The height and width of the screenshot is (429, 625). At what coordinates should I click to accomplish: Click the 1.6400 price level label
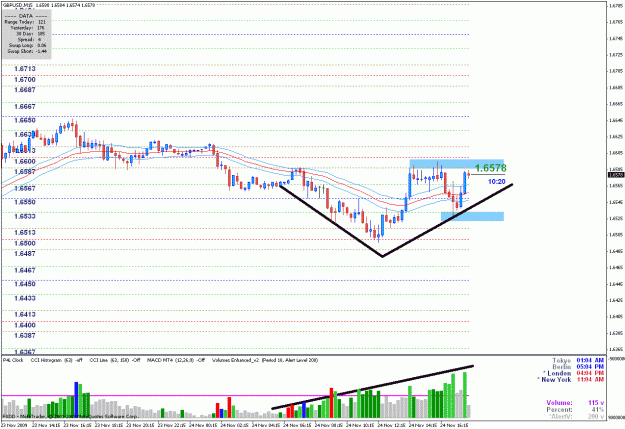point(25,325)
